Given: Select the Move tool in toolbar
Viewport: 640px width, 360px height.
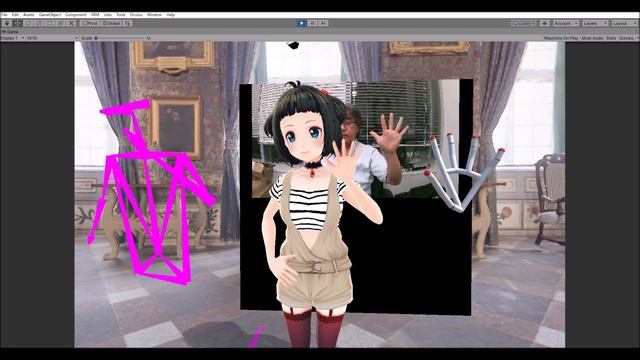Looking at the screenshot, I should click(18, 23).
